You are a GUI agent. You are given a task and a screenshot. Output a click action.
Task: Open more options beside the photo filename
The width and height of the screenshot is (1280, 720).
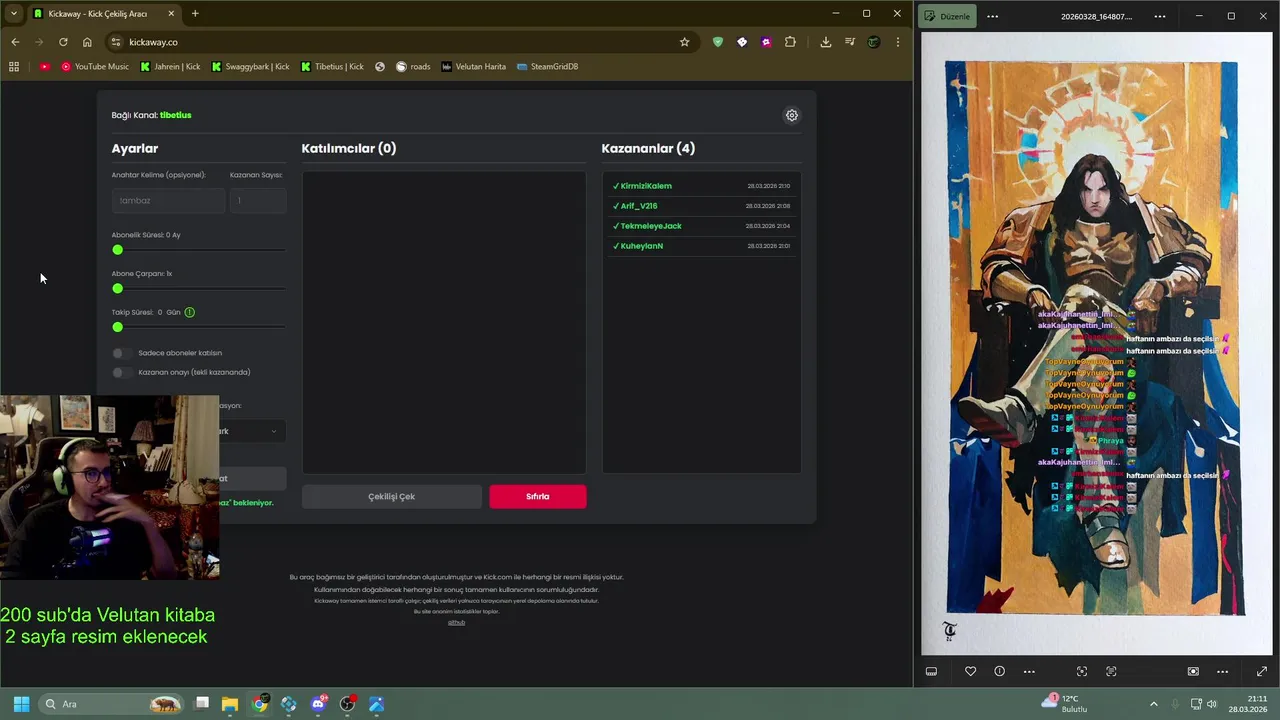coord(1160,16)
